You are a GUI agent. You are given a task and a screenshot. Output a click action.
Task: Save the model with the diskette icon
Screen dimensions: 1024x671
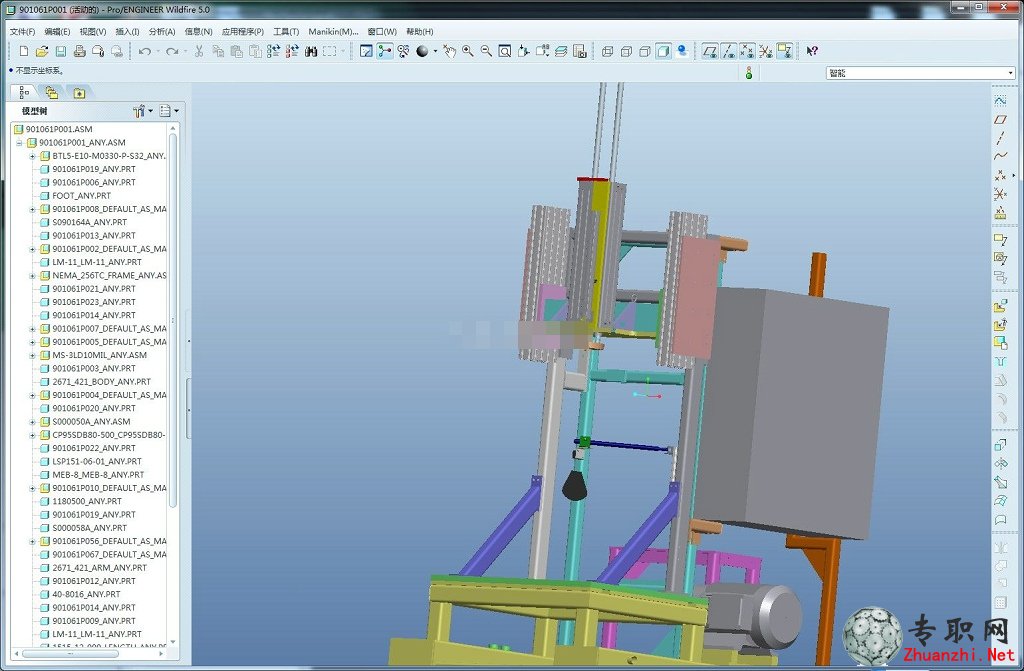point(61,51)
